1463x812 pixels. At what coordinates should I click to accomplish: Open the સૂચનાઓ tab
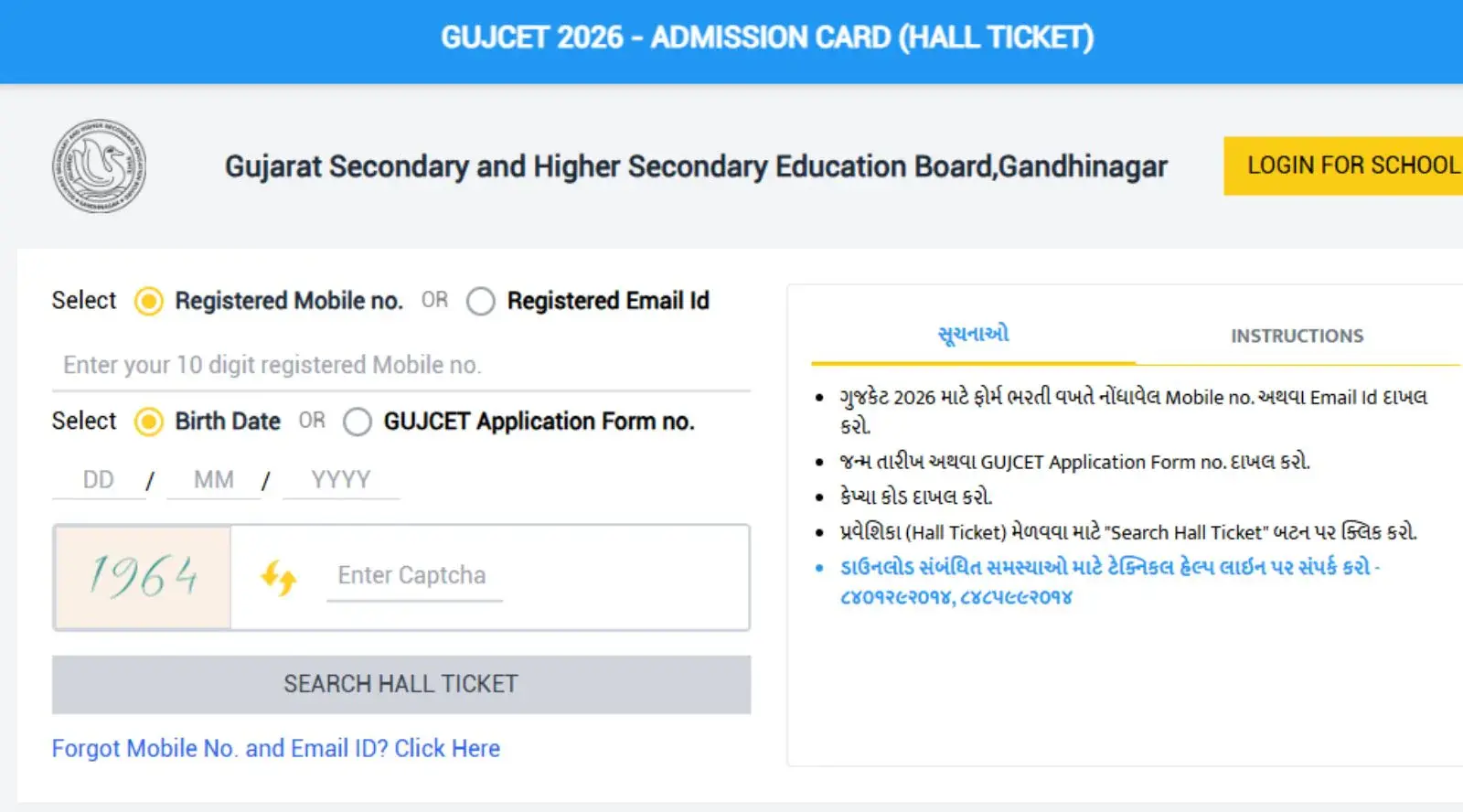pos(973,335)
